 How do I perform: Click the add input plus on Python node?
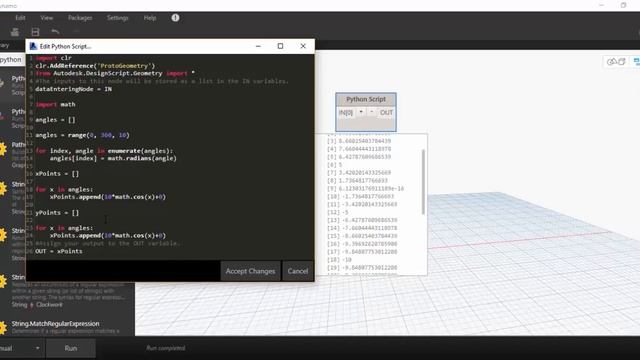click(361, 112)
